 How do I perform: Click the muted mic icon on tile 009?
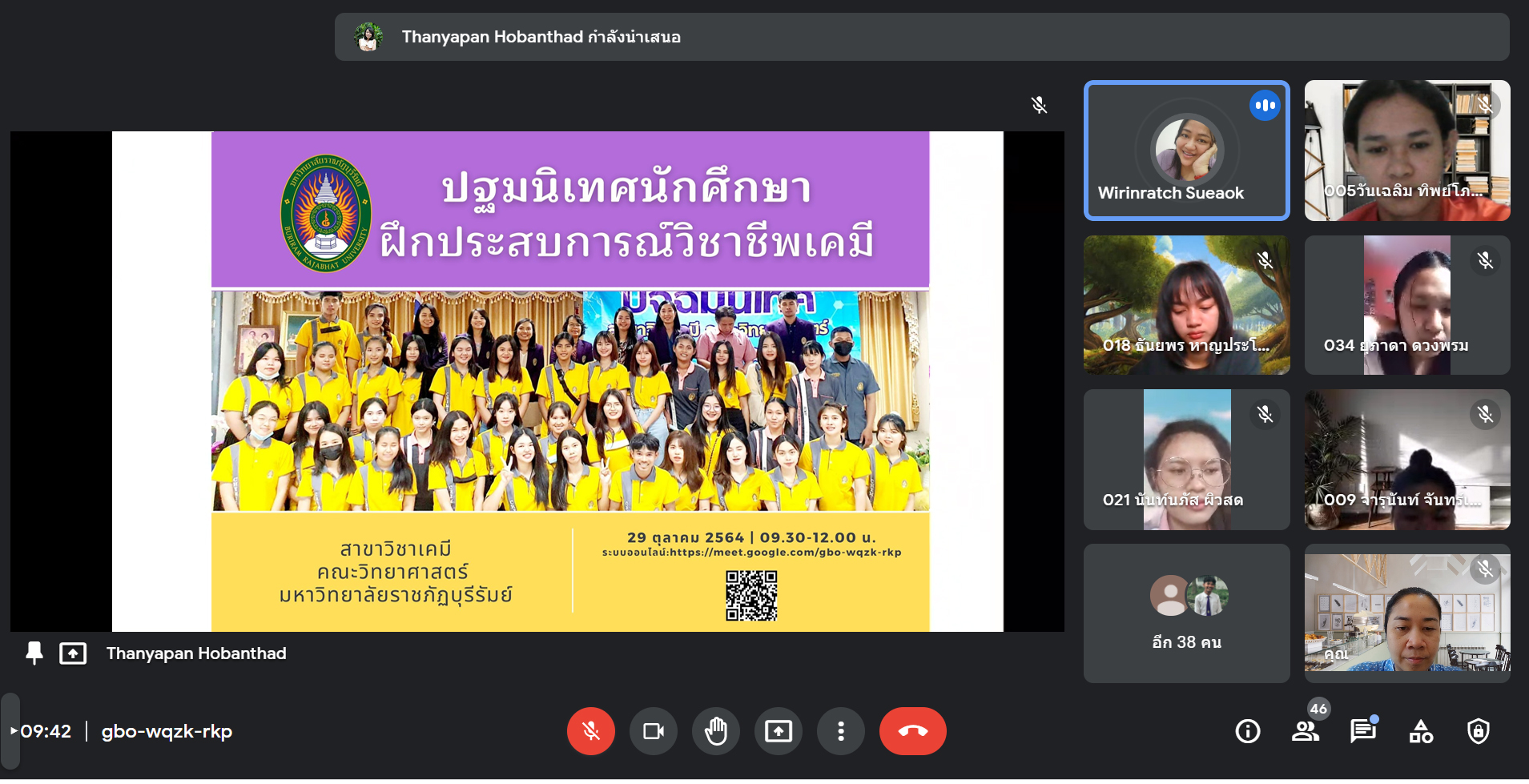(1485, 414)
